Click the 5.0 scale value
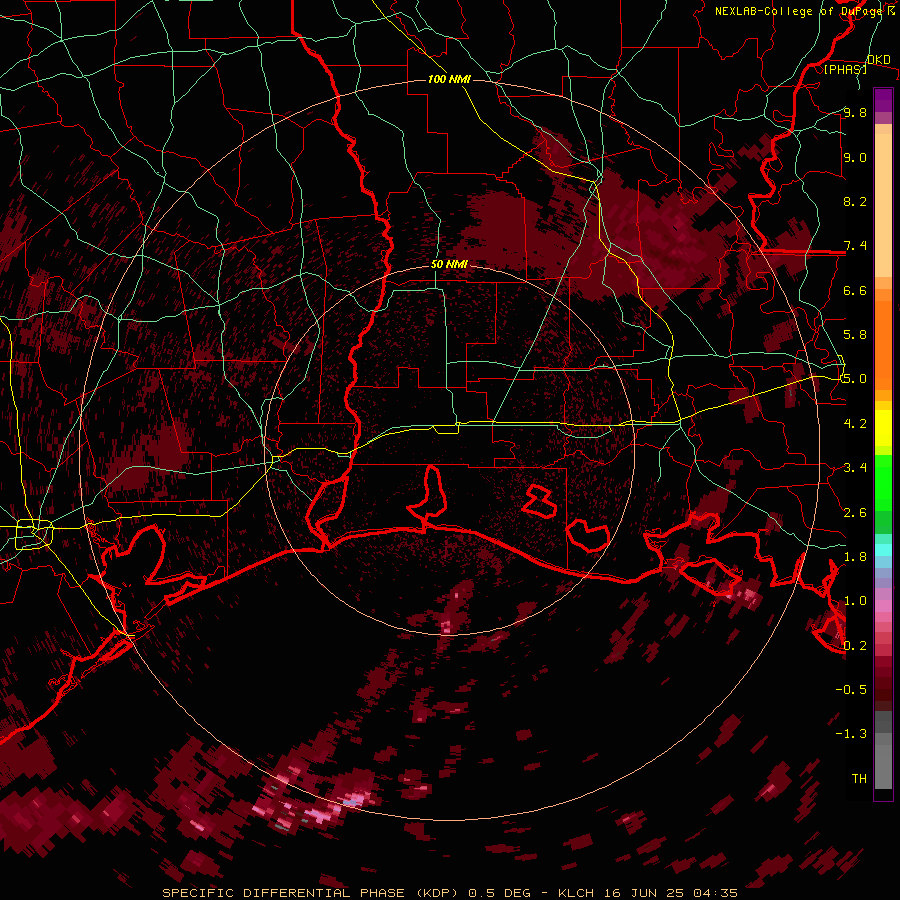900x900 pixels. click(x=855, y=379)
